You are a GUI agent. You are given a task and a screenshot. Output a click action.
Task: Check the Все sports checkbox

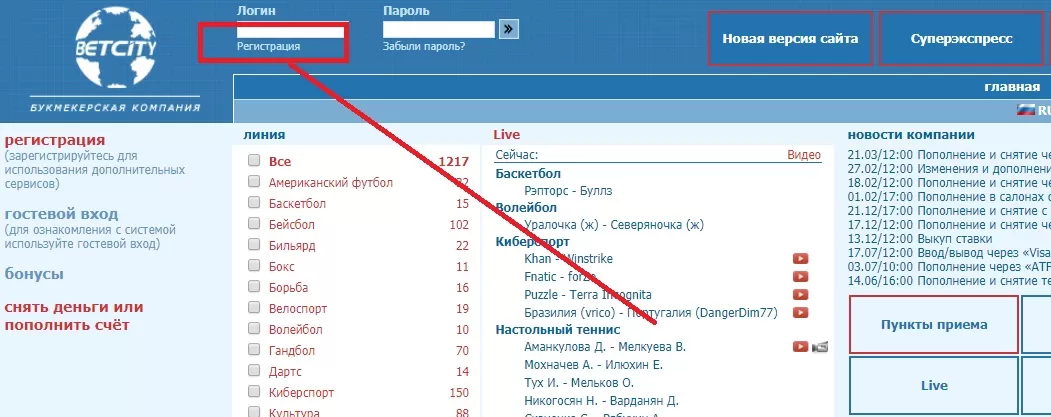point(254,161)
